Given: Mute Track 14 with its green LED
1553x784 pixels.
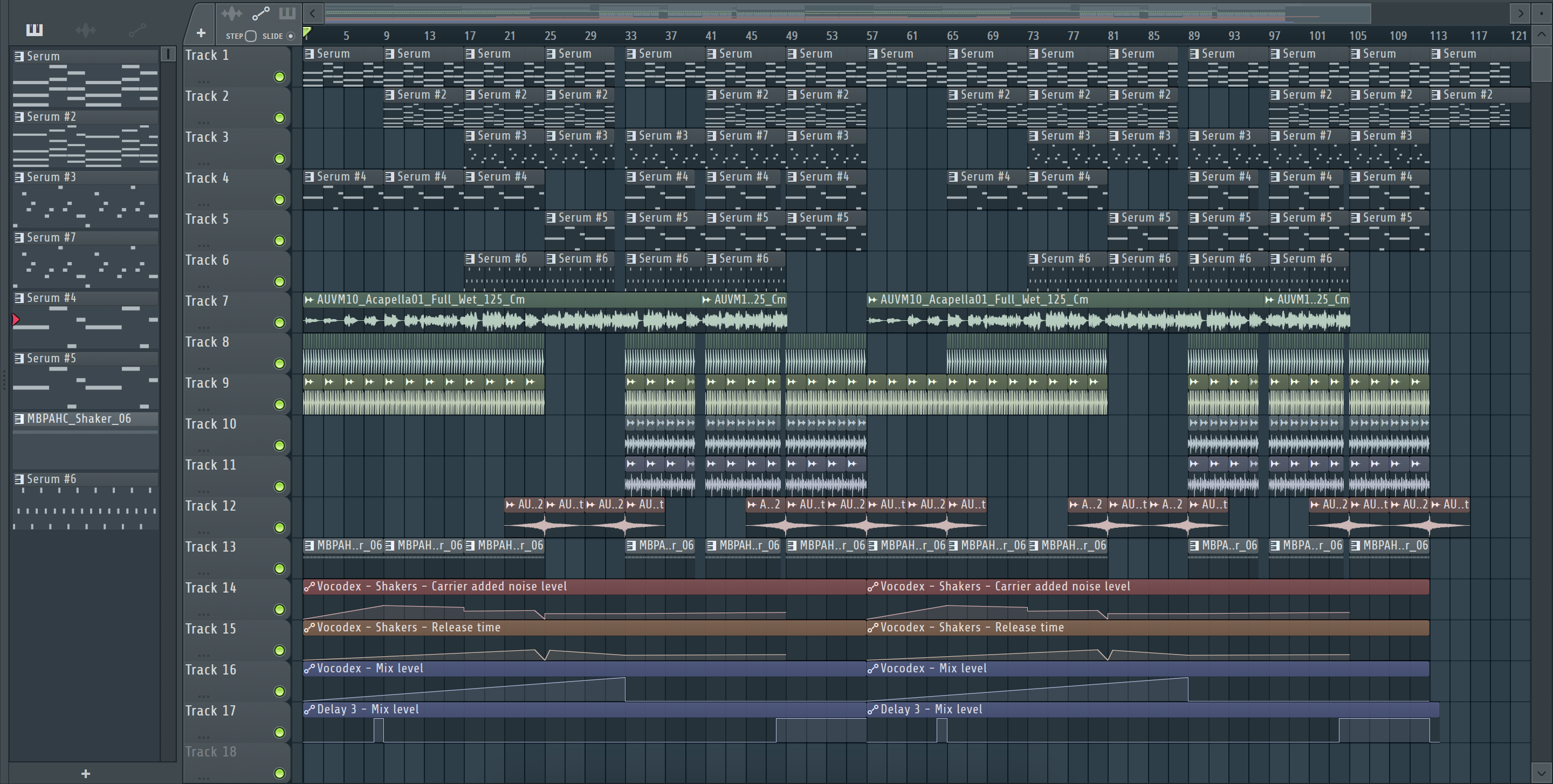Looking at the screenshot, I should pyautogui.click(x=279, y=609).
